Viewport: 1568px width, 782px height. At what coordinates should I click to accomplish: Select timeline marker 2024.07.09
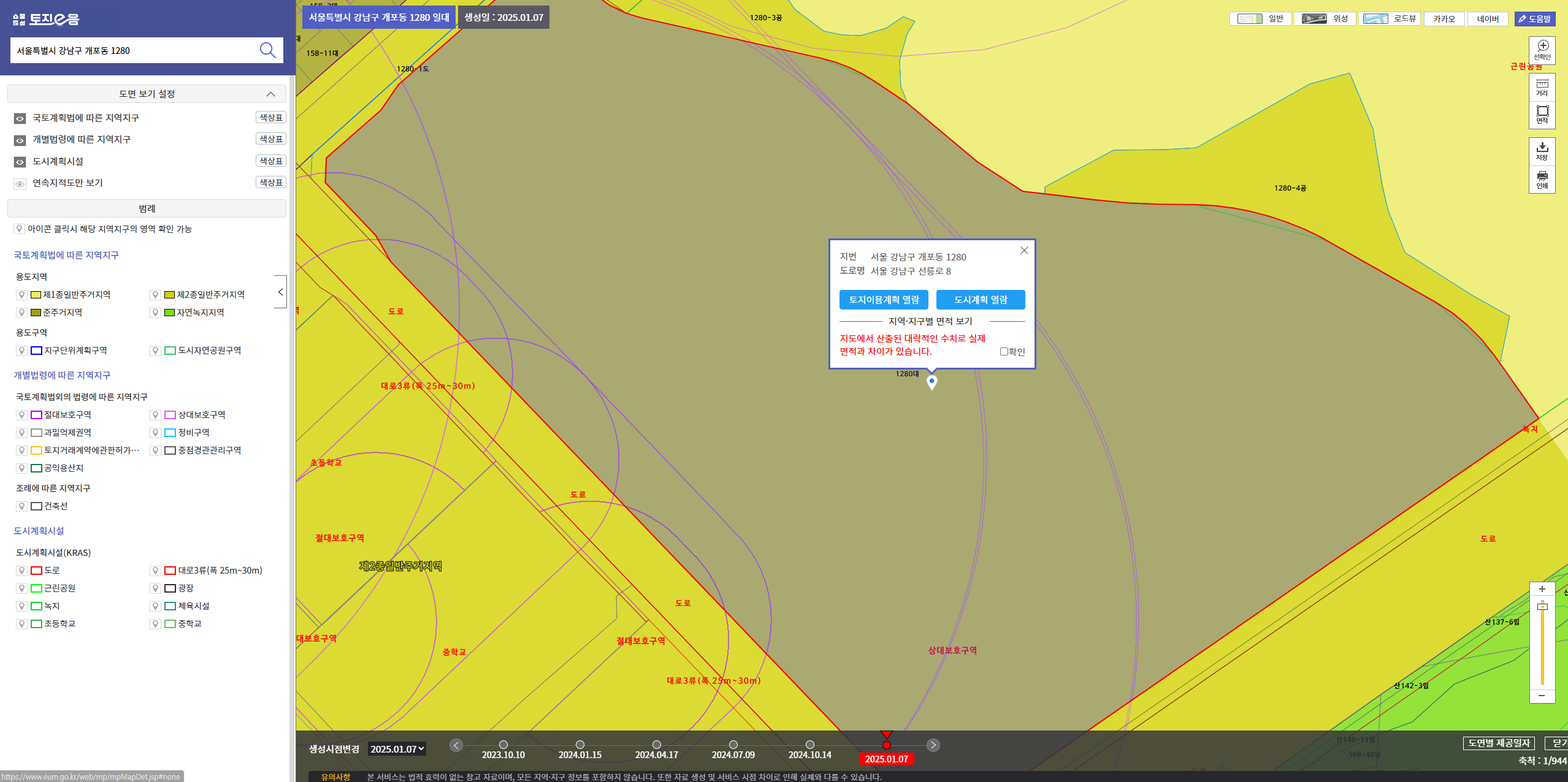click(x=733, y=745)
